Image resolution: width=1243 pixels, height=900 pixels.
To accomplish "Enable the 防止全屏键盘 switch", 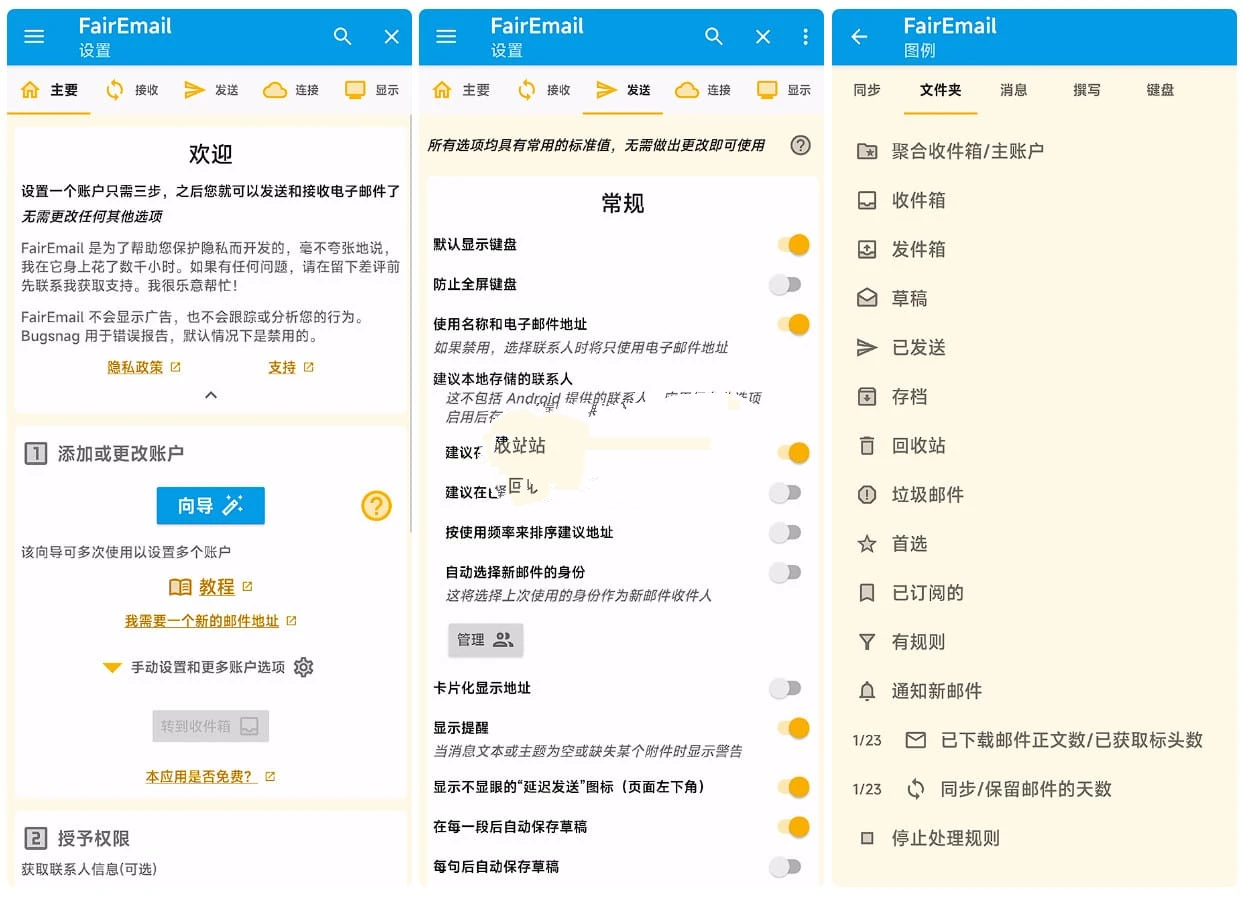I will coord(786,285).
